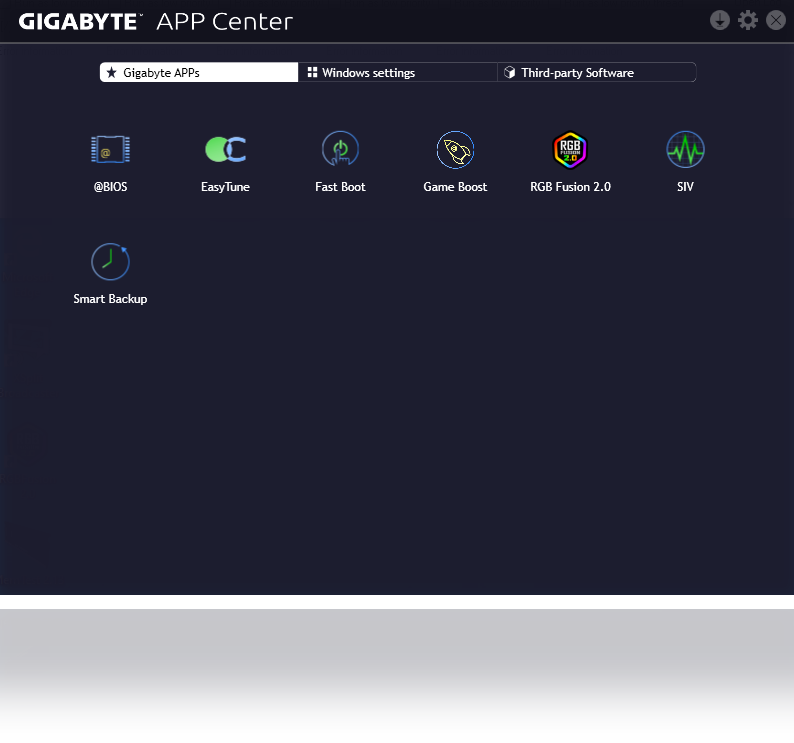Launch the @BIOS chip icon
The width and height of the screenshot is (794, 743).
tap(110, 151)
